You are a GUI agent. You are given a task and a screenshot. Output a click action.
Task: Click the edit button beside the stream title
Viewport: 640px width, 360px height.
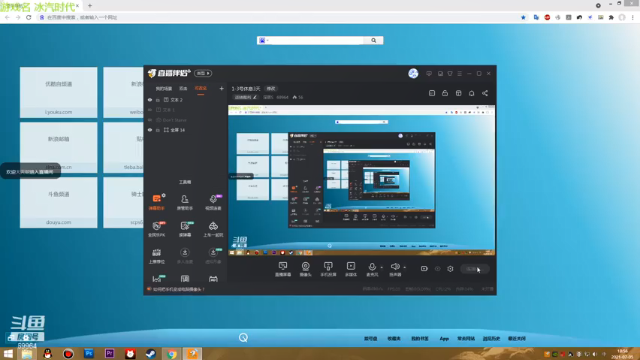pyautogui.click(x=271, y=89)
